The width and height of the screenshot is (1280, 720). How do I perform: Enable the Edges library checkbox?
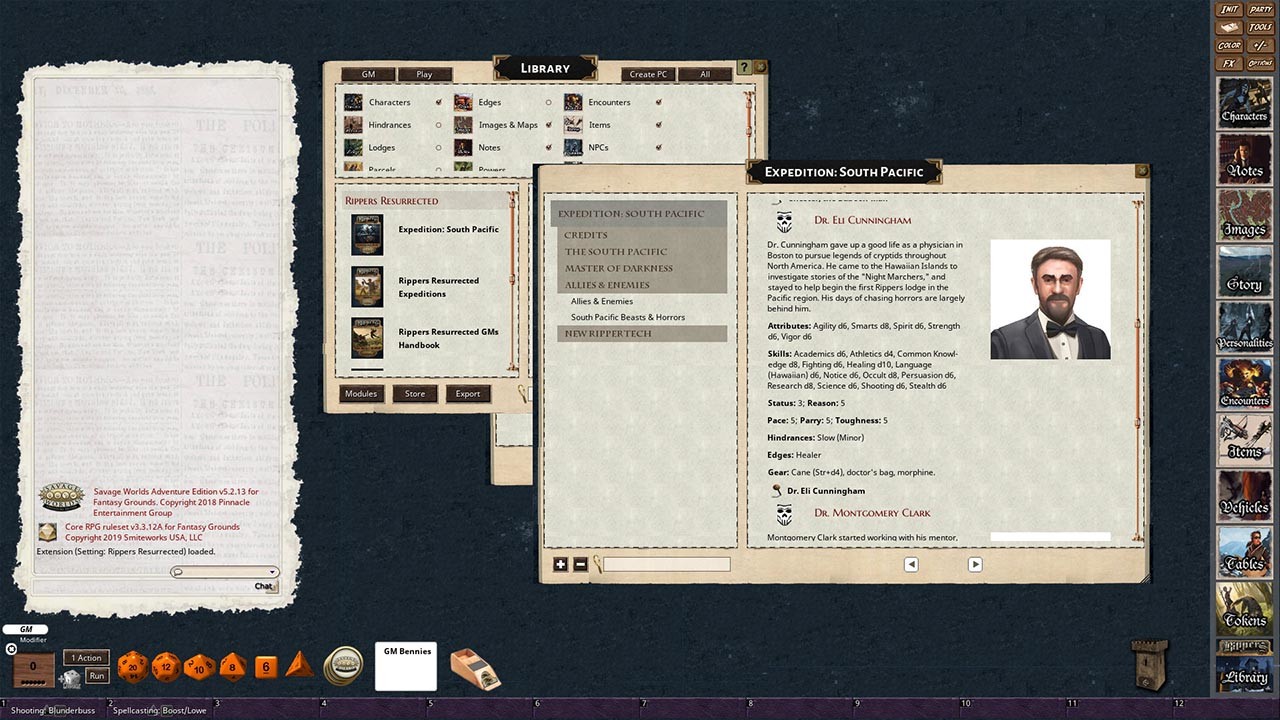pyautogui.click(x=547, y=101)
